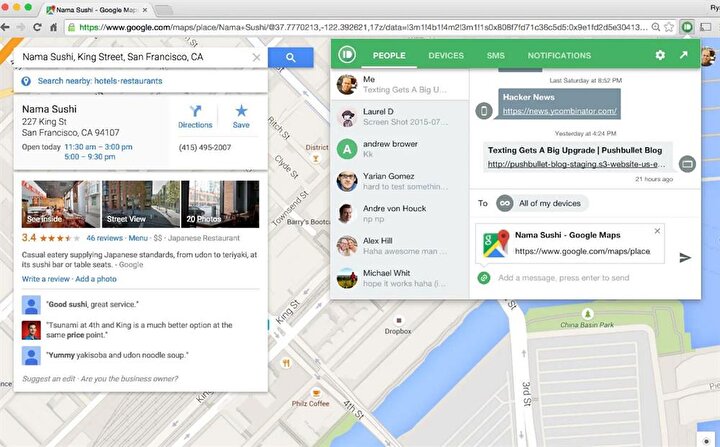Send the push with the paper plane icon
This screenshot has height=447, width=720.
click(x=685, y=257)
